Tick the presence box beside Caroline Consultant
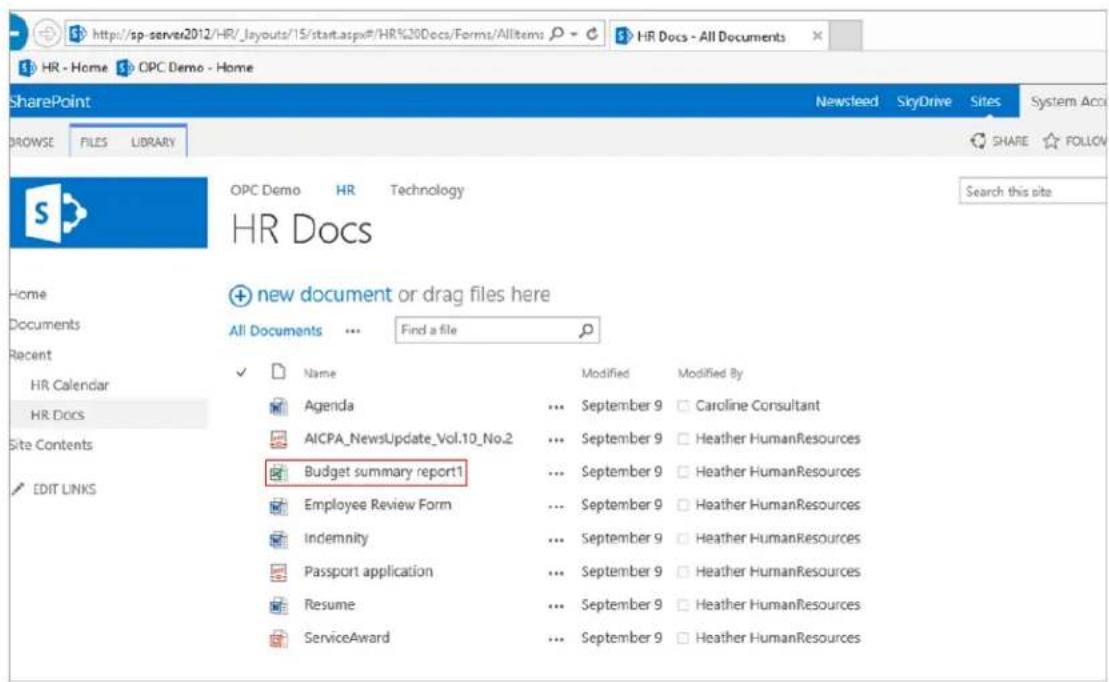The width and height of the screenshot is (1109, 682). tap(683, 406)
